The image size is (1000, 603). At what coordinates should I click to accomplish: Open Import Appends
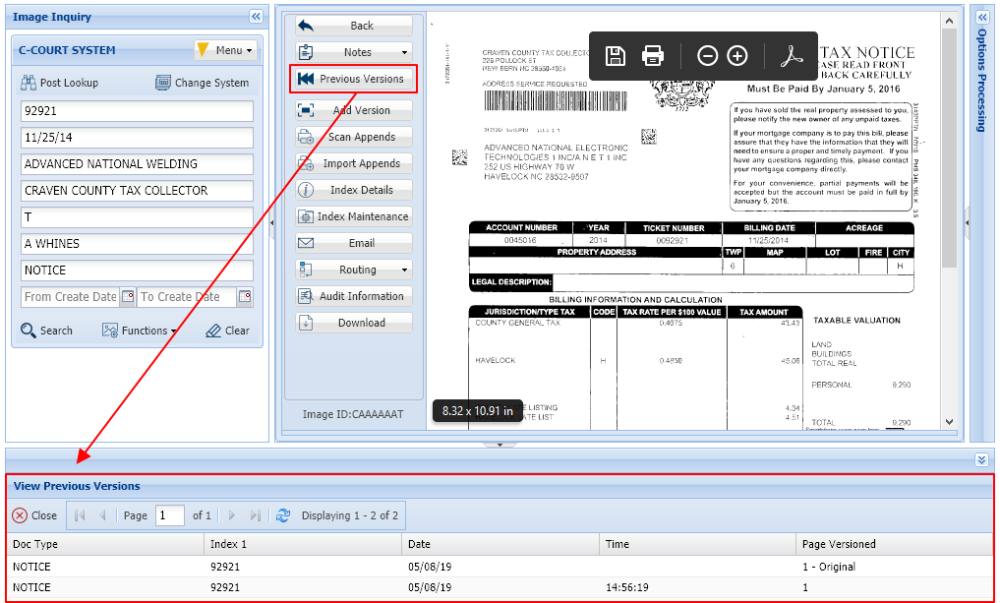coord(354,163)
